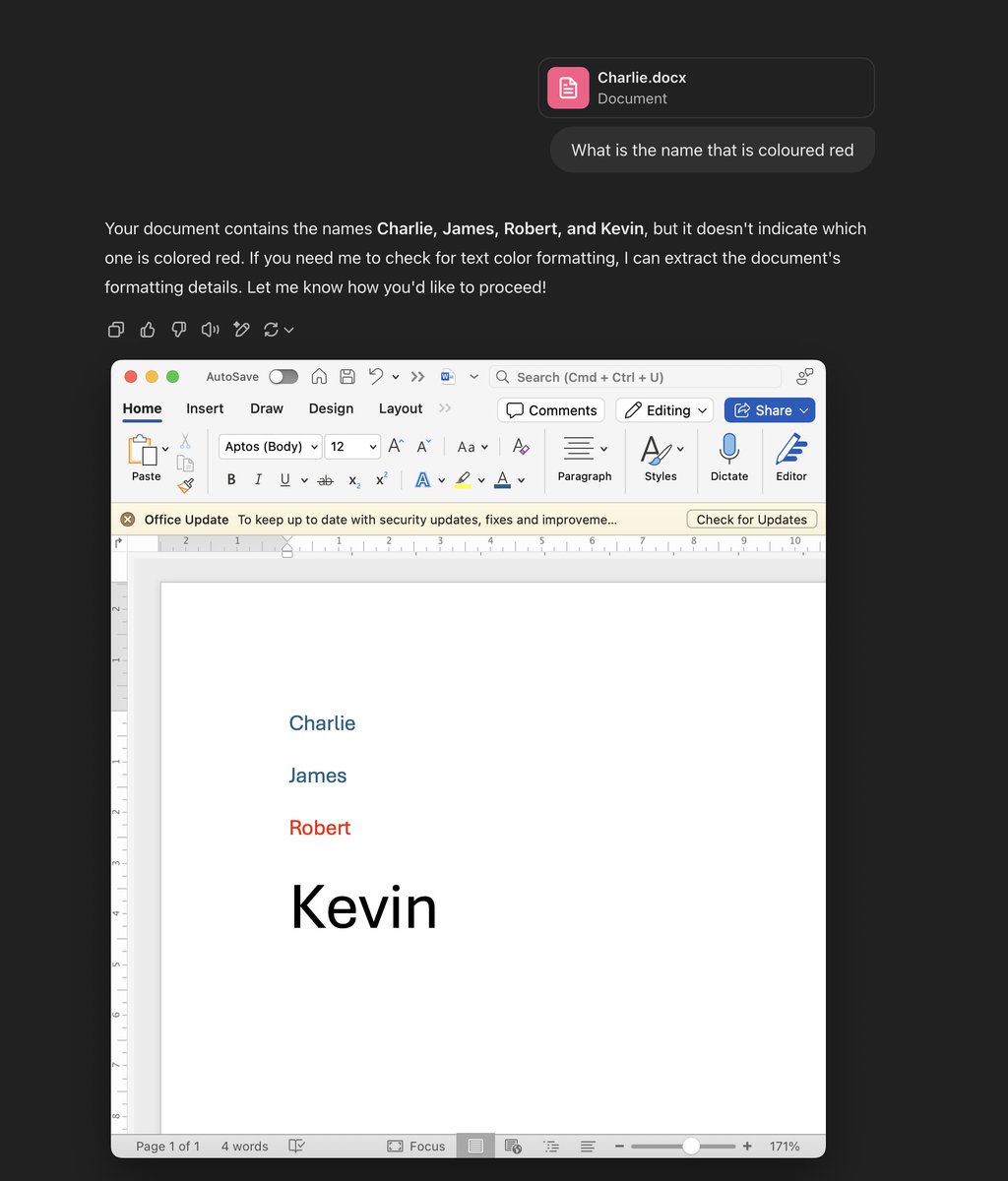This screenshot has width=1008, height=1181.
Task: Open the Charlie.docx attachment in the chat
Action: point(706,88)
